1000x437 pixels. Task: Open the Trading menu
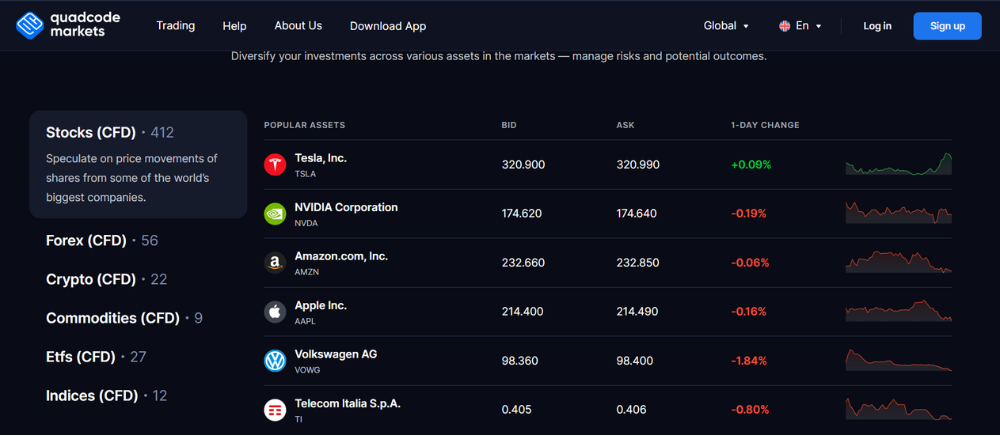pyautogui.click(x=175, y=26)
